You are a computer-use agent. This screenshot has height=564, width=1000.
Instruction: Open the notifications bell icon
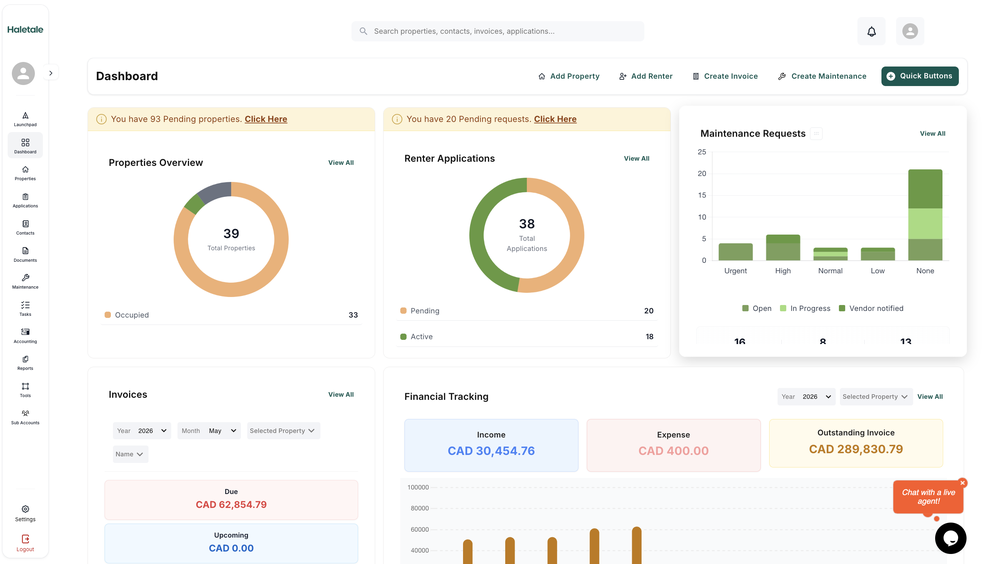tap(871, 31)
